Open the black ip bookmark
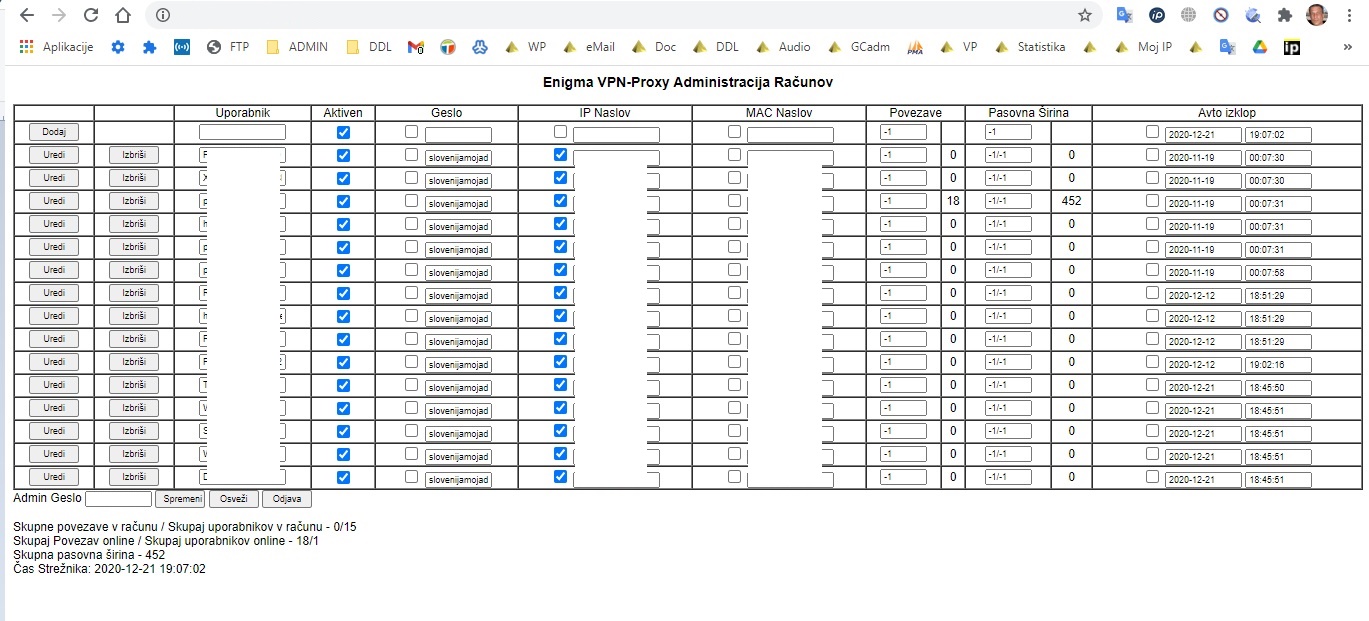 1292,47
